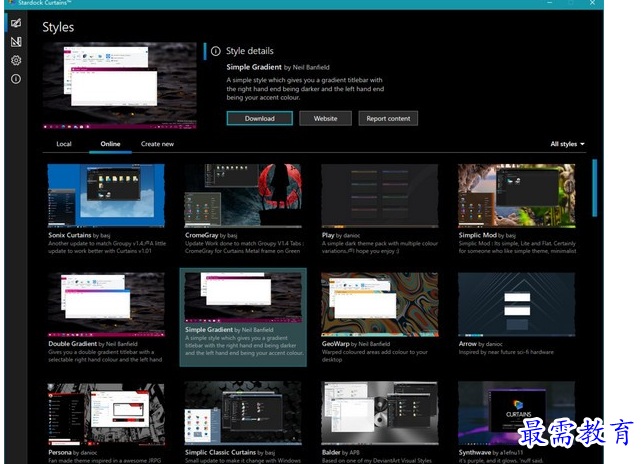
Task: Switch to the Local tab
Action: coord(64,144)
